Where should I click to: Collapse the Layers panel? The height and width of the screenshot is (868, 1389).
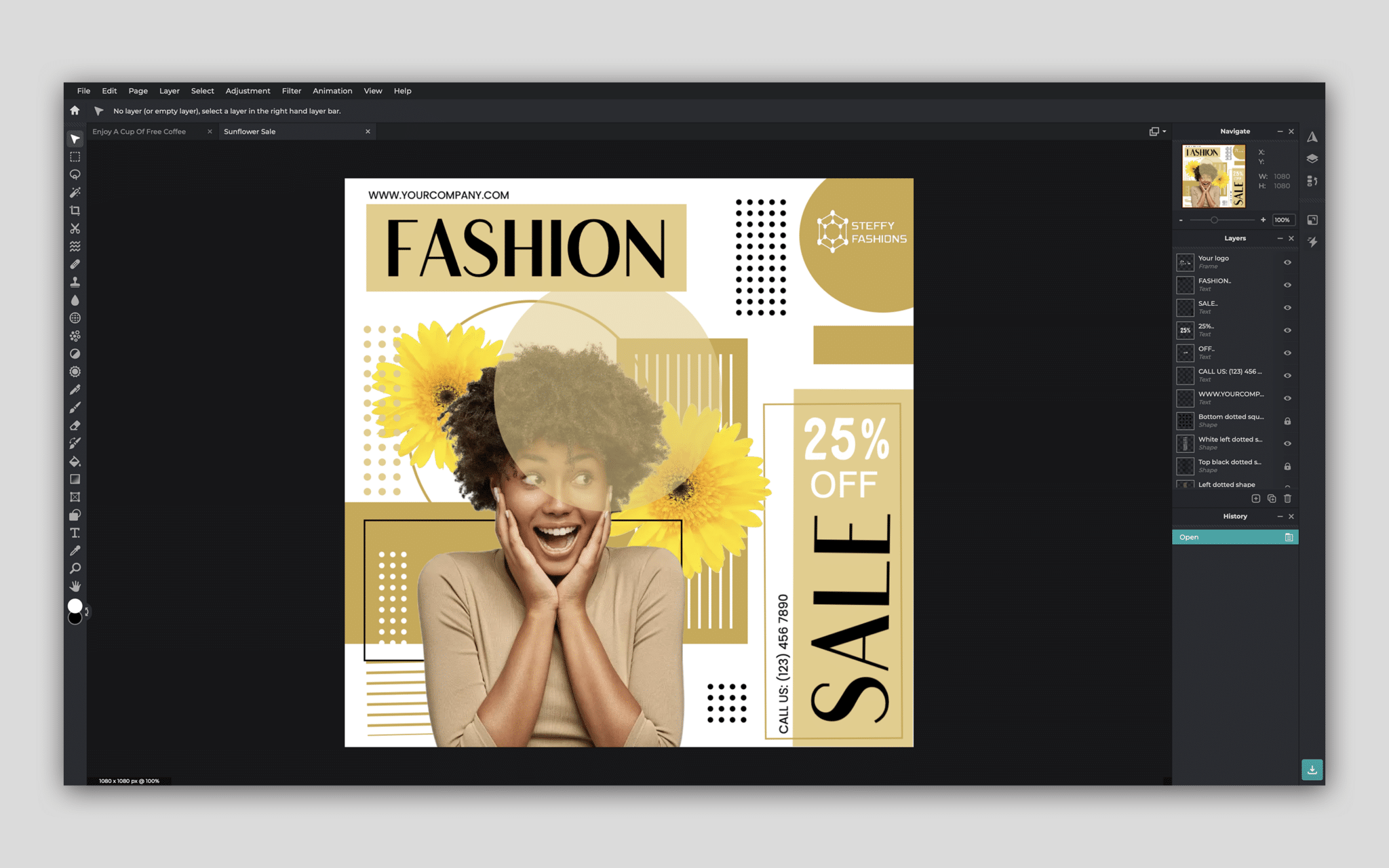[1280, 239]
